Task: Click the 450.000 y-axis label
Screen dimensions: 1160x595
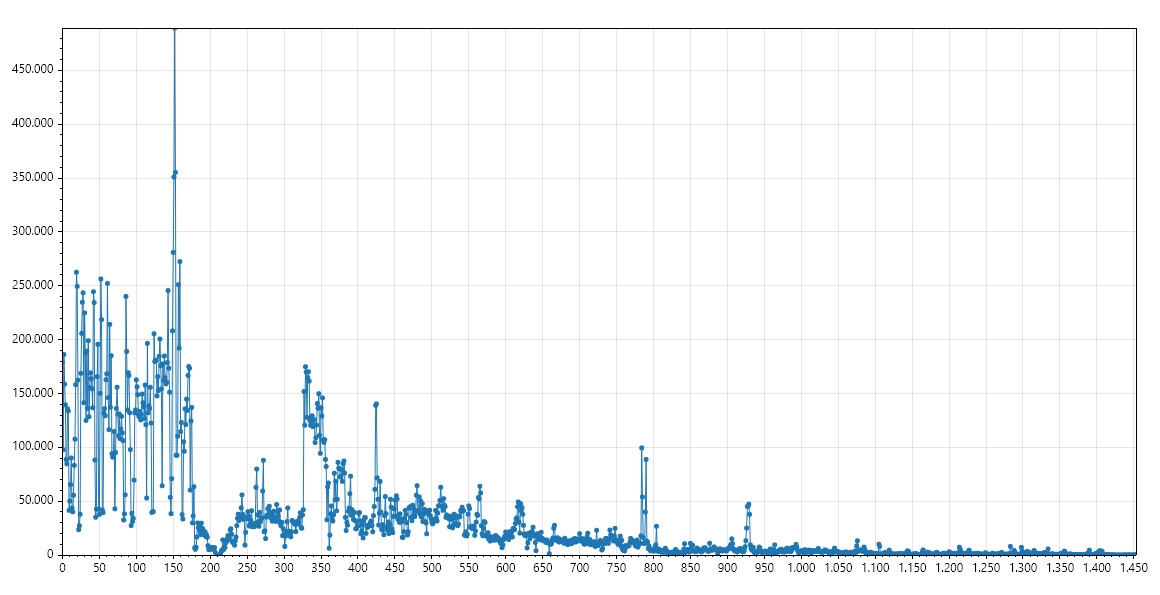Action: (31, 70)
